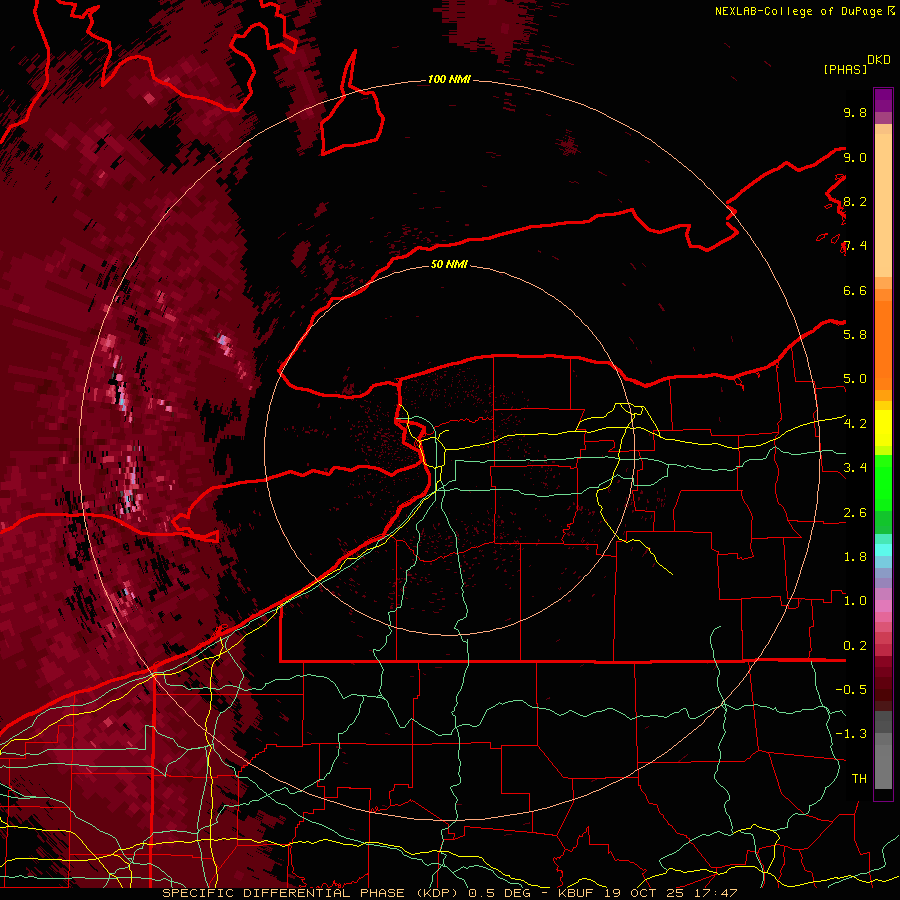Select the 6.6 value on the color scale
Viewport: 900px width, 900px height.
[x=855, y=290]
